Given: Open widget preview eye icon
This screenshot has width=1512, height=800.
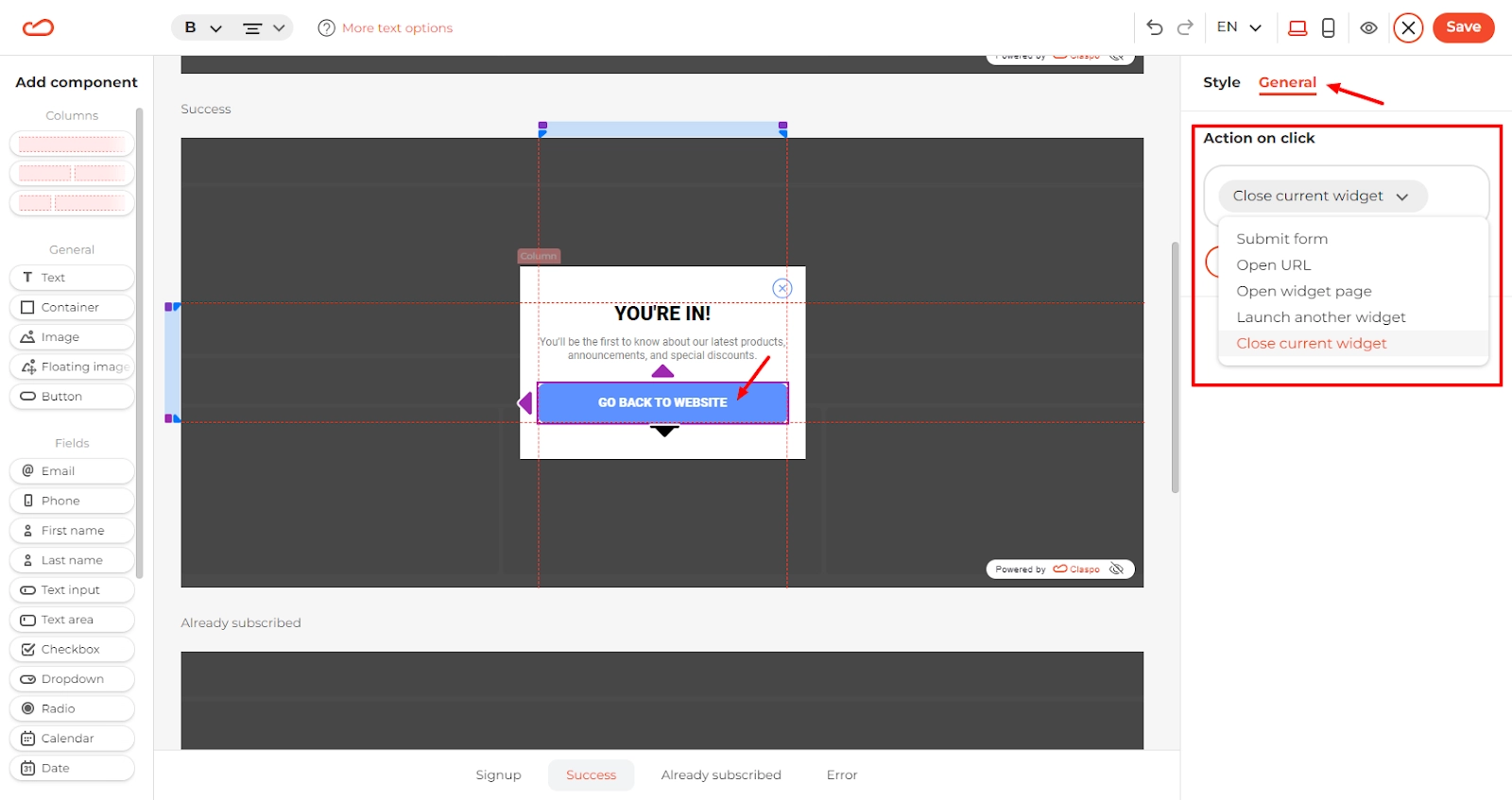Looking at the screenshot, I should 1368,28.
